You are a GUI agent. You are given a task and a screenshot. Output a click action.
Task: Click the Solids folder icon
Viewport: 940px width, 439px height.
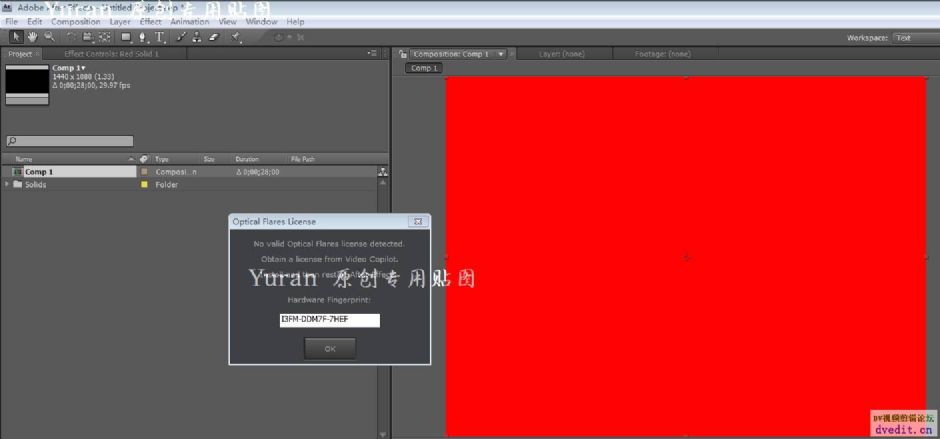17,185
